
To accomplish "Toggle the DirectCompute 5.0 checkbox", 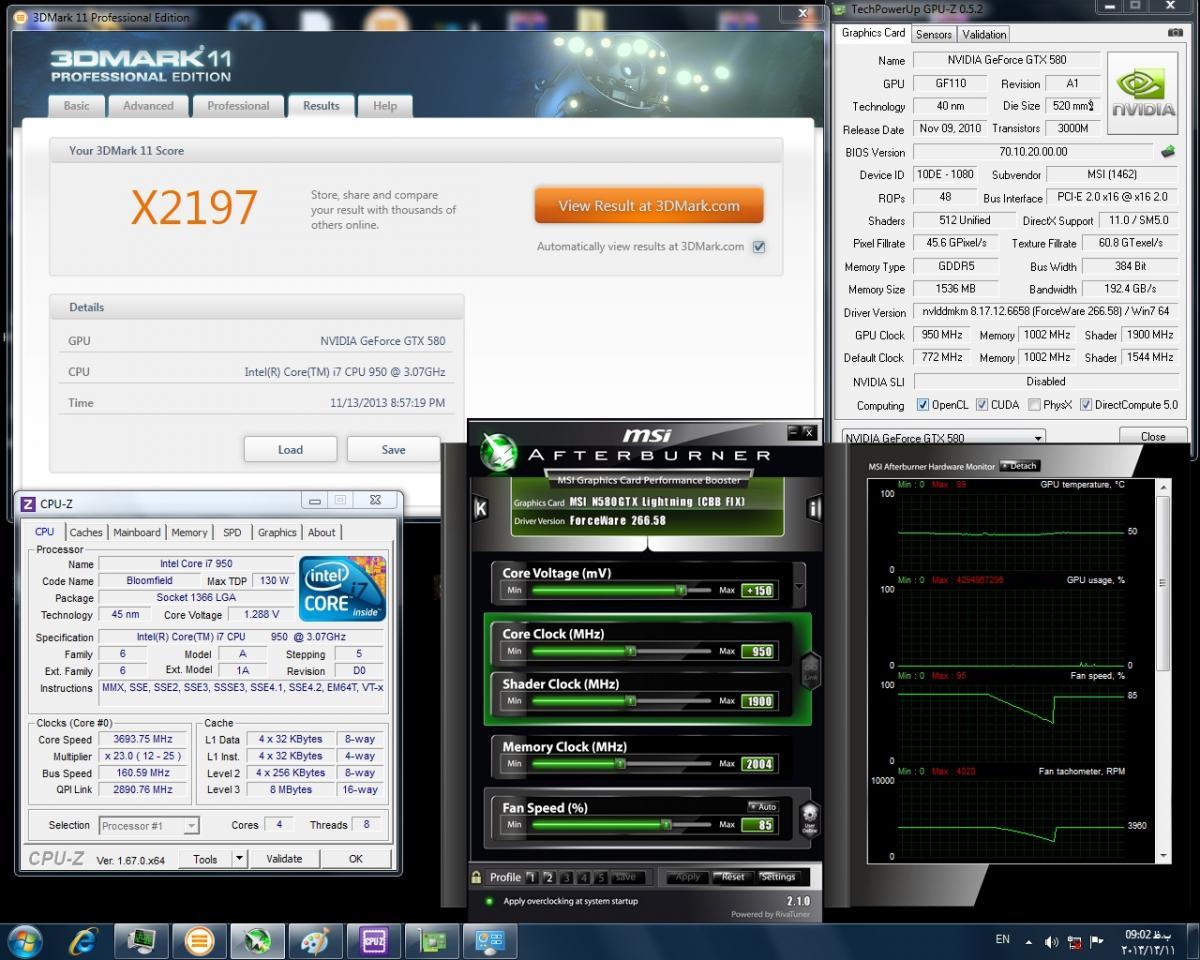I will coord(1086,405).
